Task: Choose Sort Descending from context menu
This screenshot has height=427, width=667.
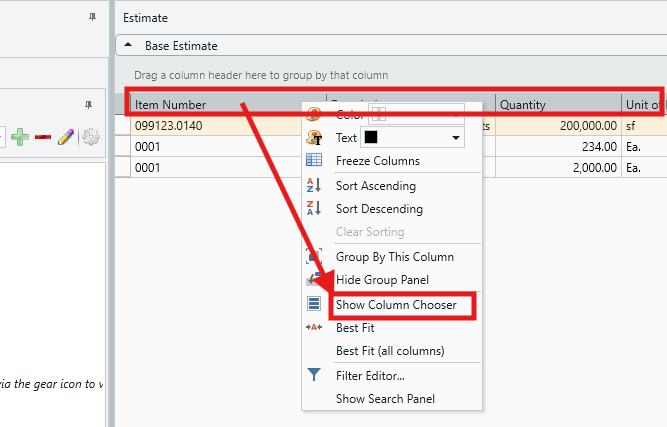Action: pyautogui.click(x=379, y=209)
